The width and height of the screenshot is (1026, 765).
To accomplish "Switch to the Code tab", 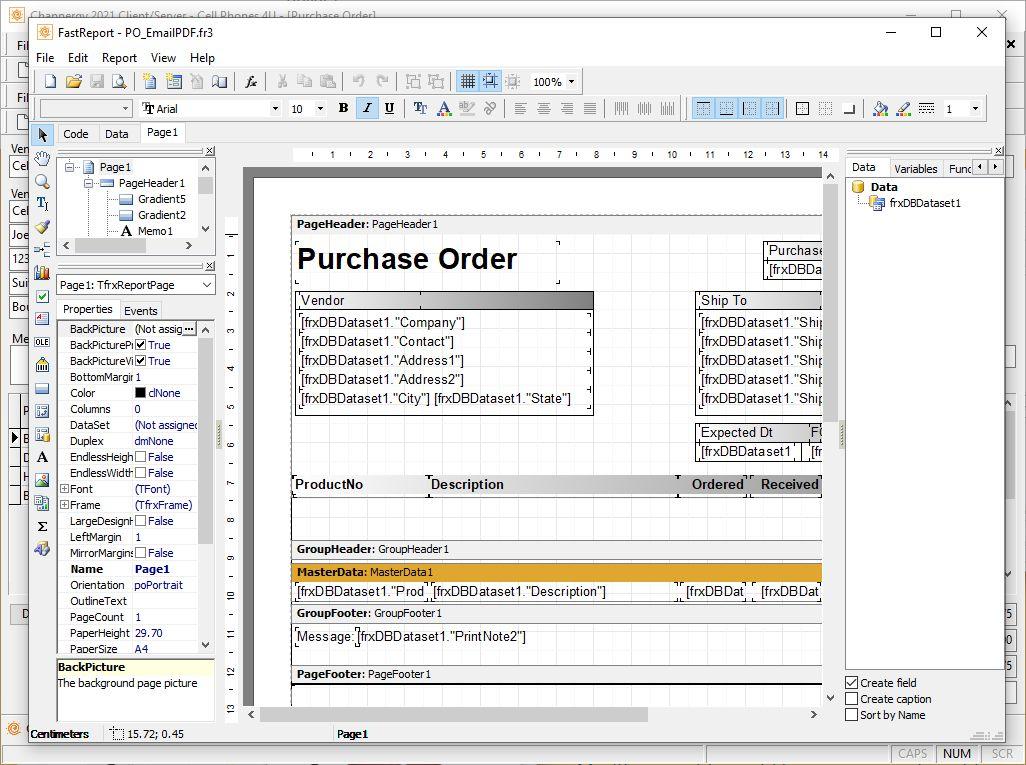I will (x=75, y=133).
